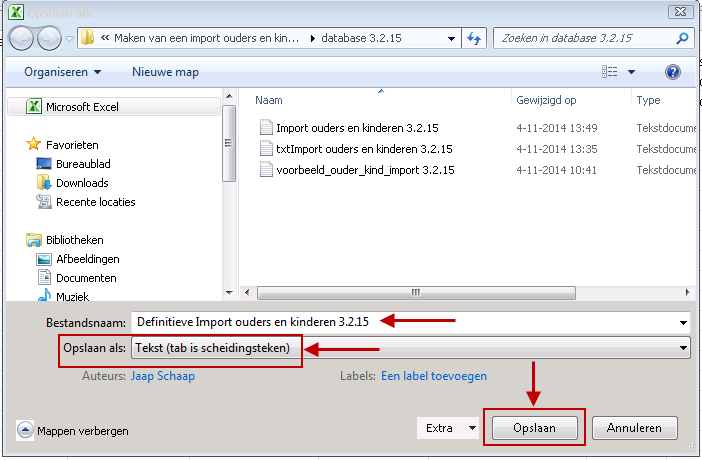
Task: Expand the Extra dropdown menu
Action: click(447, 428)
